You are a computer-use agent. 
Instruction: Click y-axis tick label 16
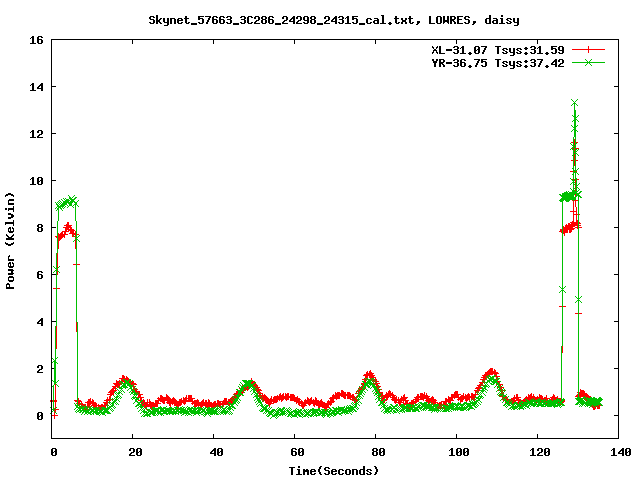pos(36,40)
